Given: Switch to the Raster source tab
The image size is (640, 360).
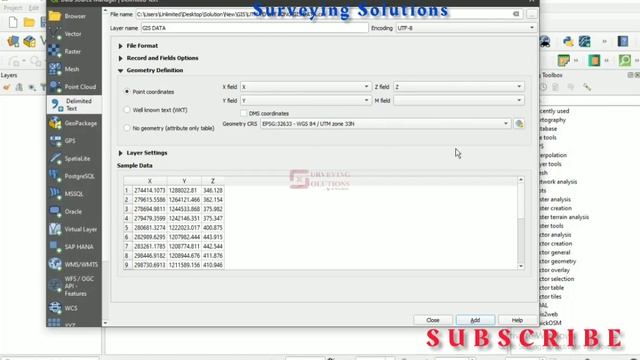Looking at the screenshot, I should point(74,51).
